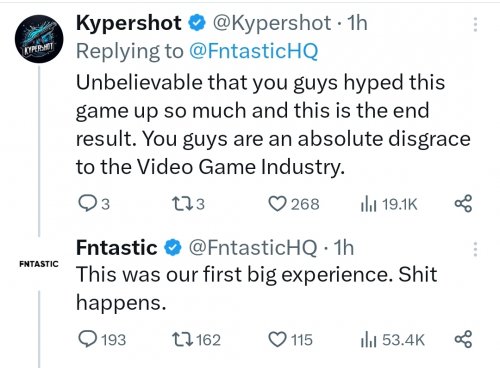The width and height of the screenshot is (500, 368).
Task: Open more options on Fntastic's tweet
Action: pos(475,249)
